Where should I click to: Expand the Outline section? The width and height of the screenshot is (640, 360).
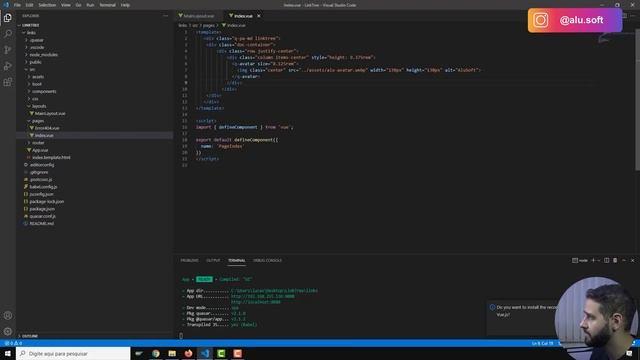point(29,336)
